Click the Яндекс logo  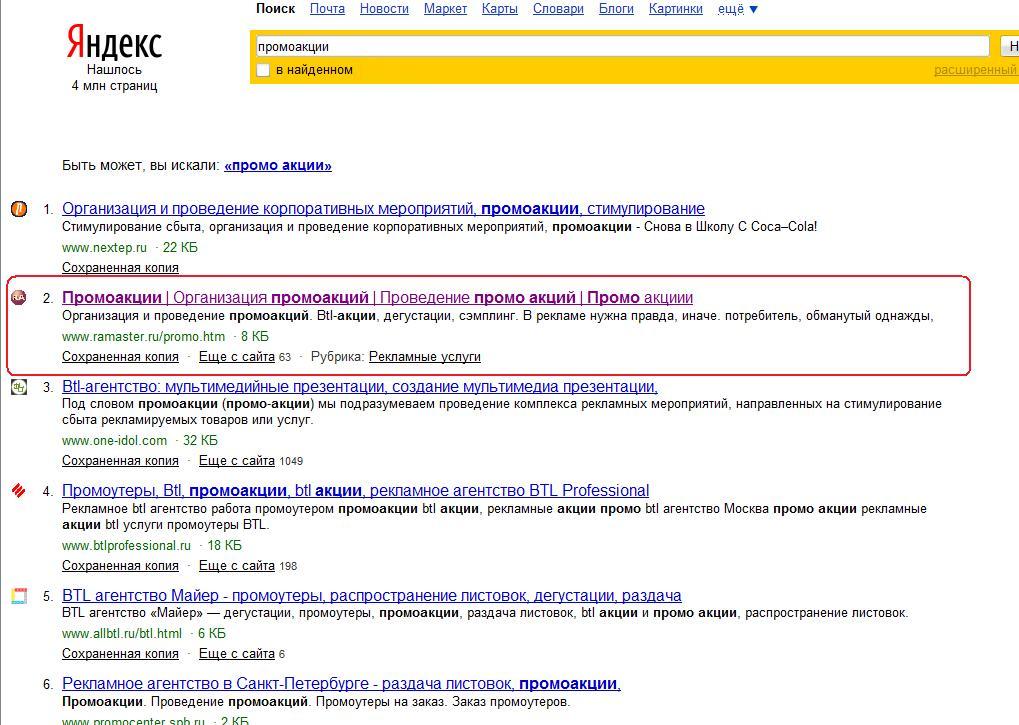(x=114, y=44)
